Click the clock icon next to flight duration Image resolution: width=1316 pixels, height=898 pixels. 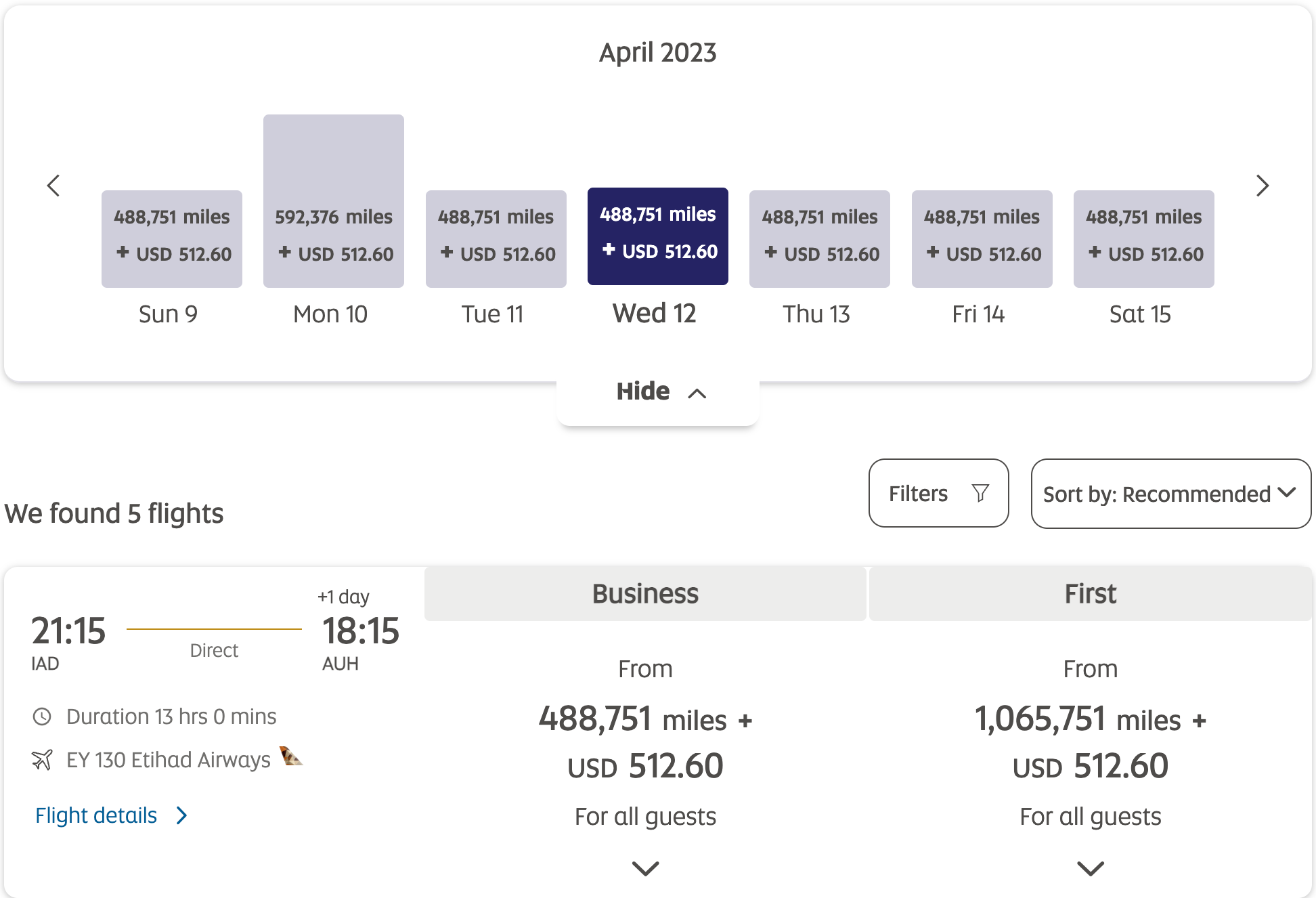click(x=43, y=716)
